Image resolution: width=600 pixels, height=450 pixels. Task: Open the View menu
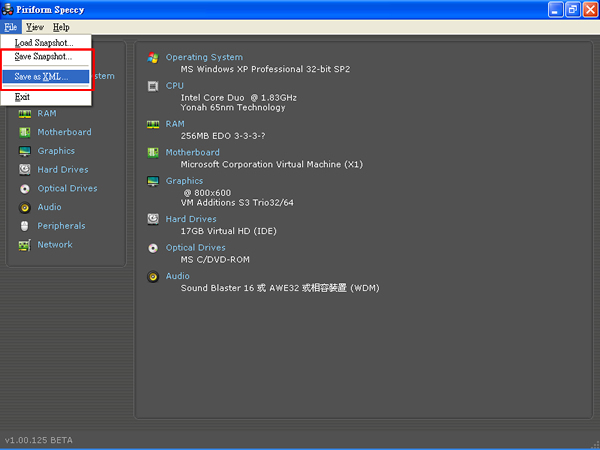(35, 27)
